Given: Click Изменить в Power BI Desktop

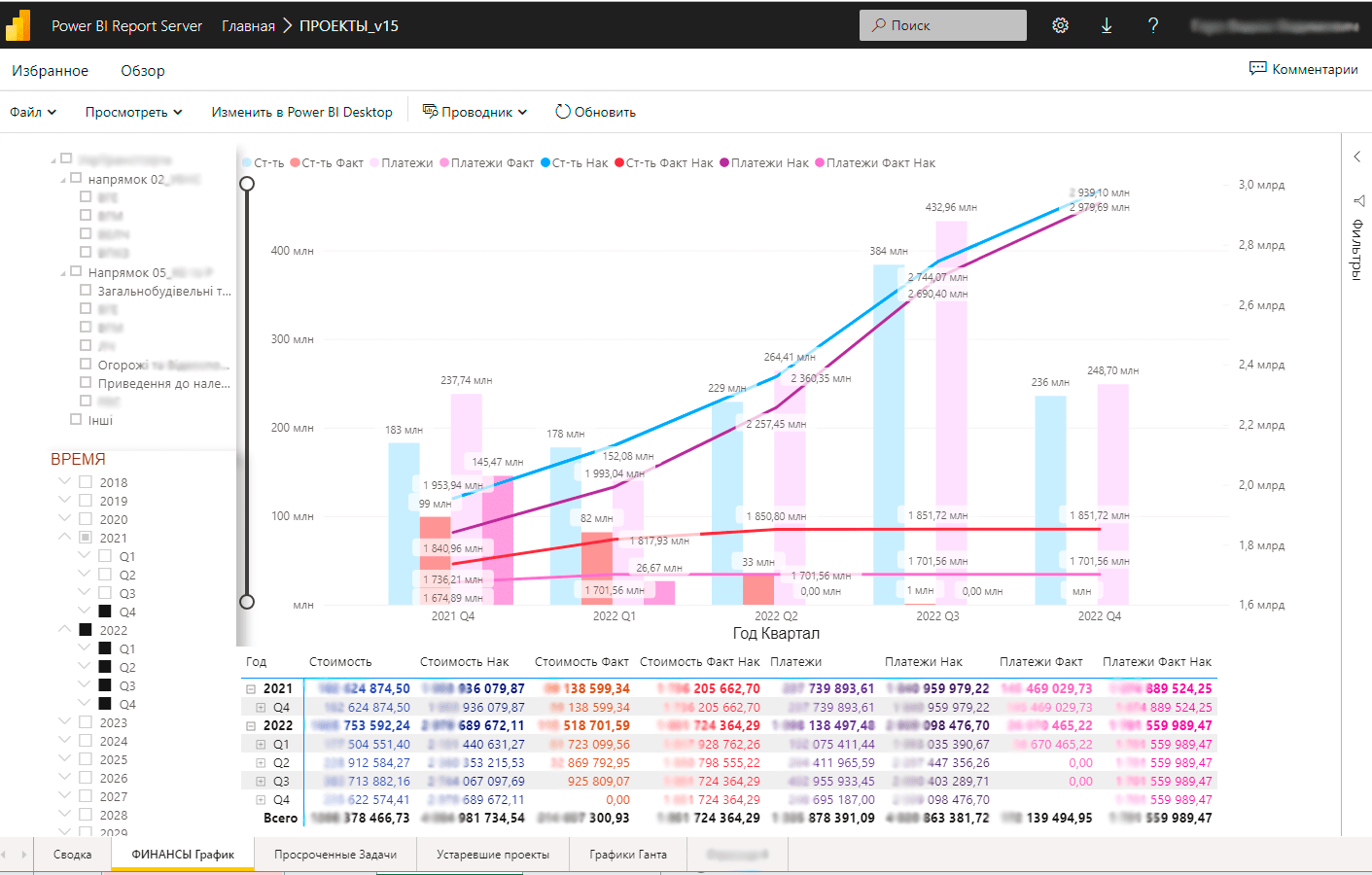Looking at the screenshot, I should pyautogui.click(x=301, y=112).
